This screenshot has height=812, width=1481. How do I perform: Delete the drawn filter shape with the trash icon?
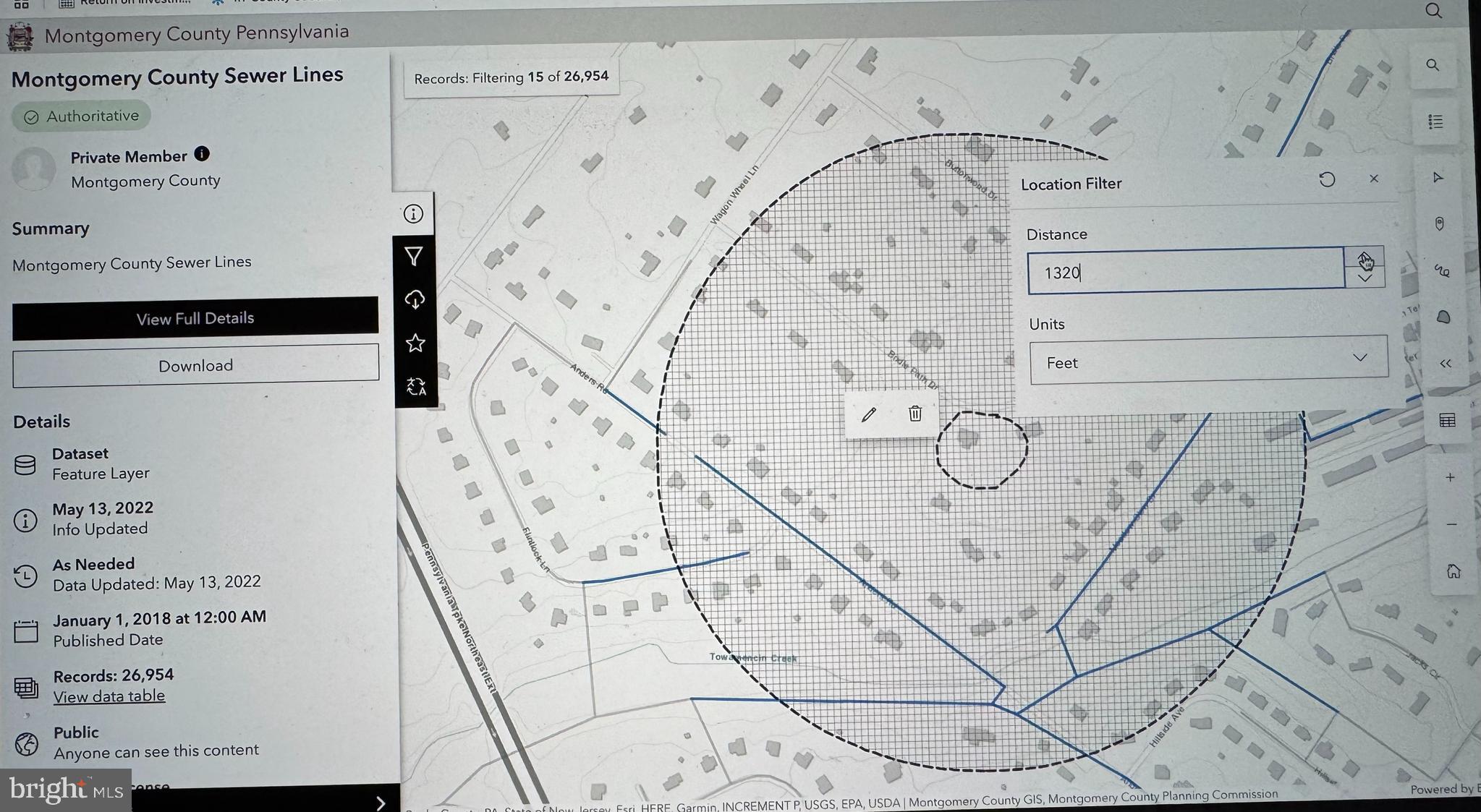click(x=915, y=413)
